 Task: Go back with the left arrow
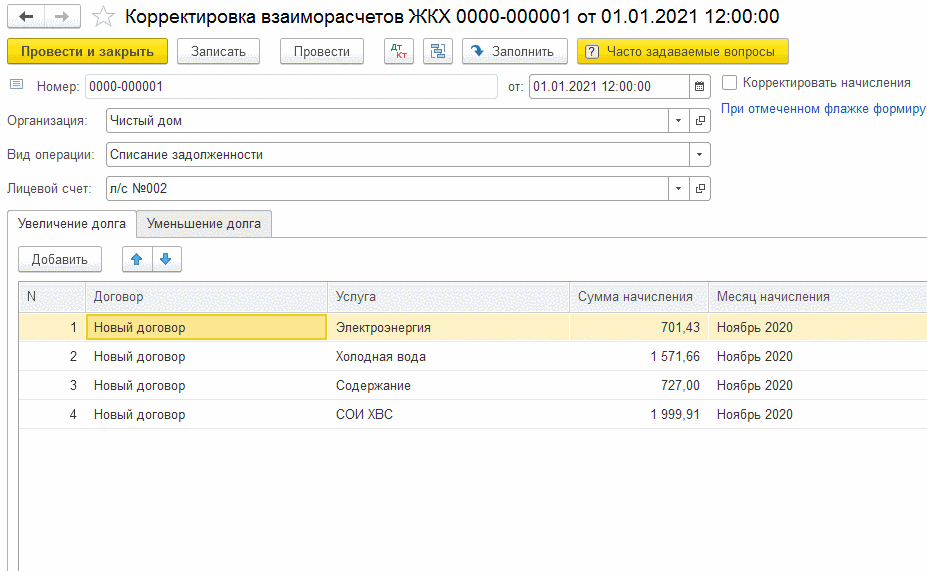pyautogui.click(x=26, y=17)
